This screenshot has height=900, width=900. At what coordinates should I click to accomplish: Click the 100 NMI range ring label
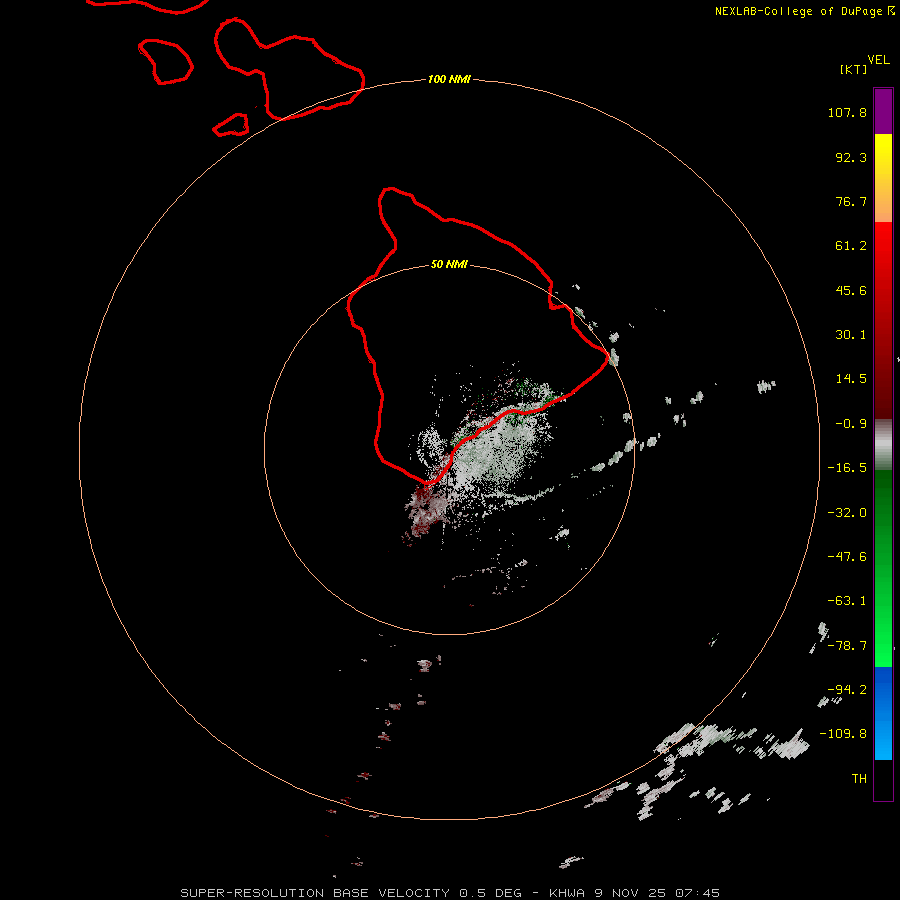tap(449, 79)
